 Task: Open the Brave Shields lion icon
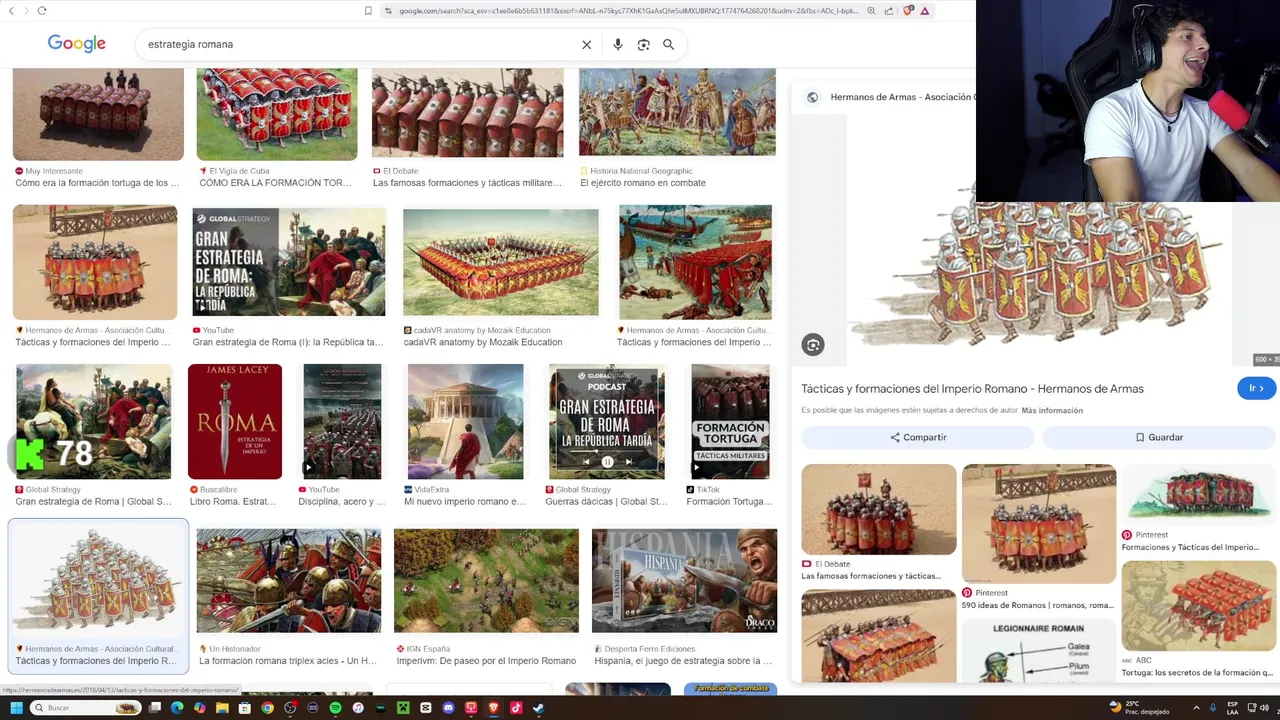[x=908, y=10]
